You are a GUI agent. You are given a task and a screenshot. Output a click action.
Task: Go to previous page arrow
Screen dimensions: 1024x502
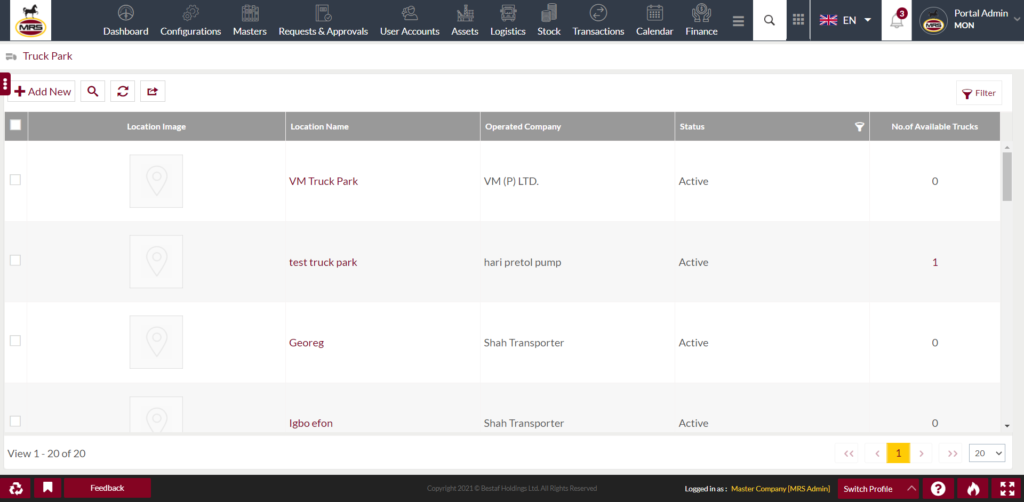[876, 453]
